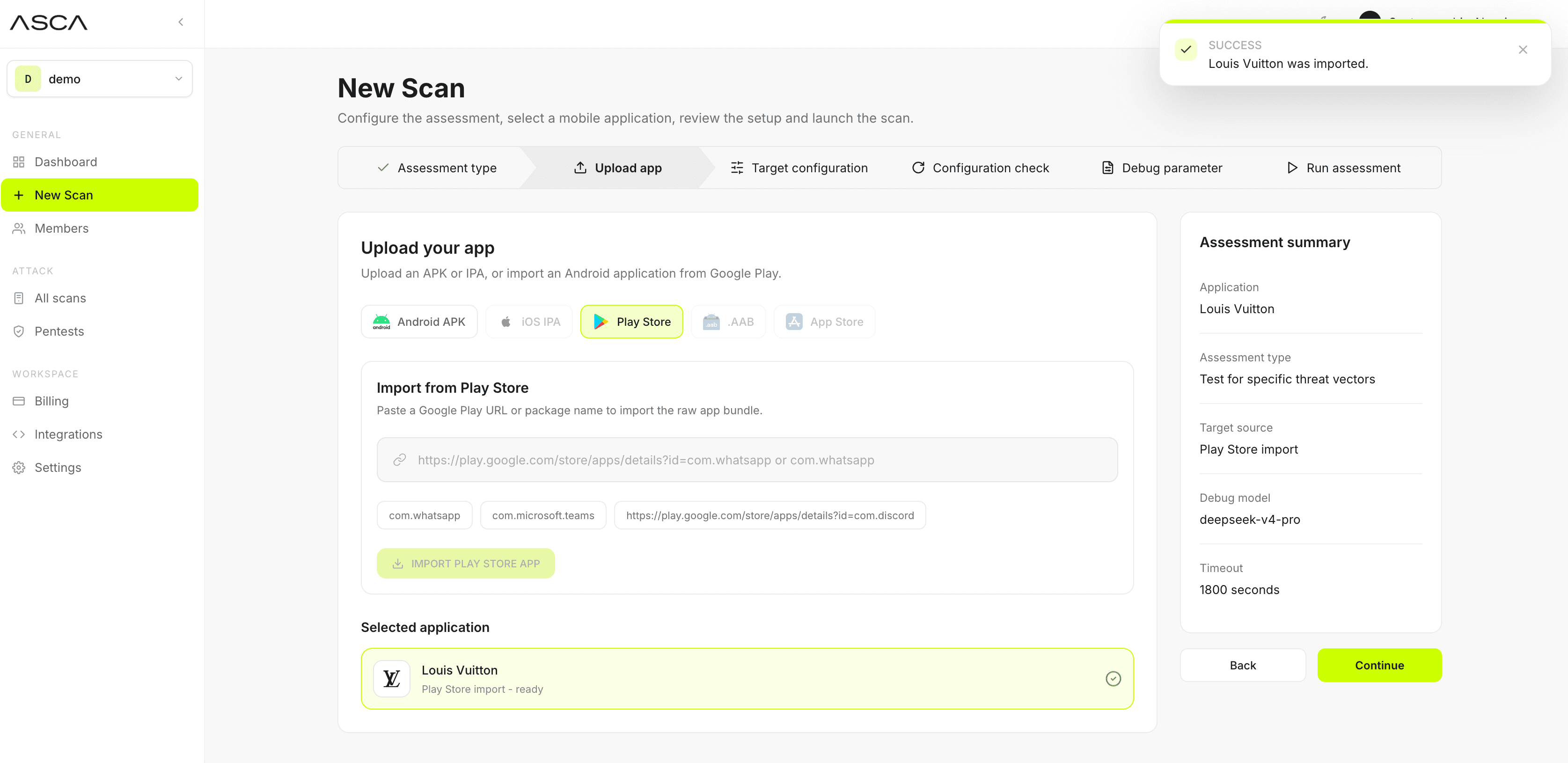
Task: Dismiss the success notification
Action: point(1523,50)
